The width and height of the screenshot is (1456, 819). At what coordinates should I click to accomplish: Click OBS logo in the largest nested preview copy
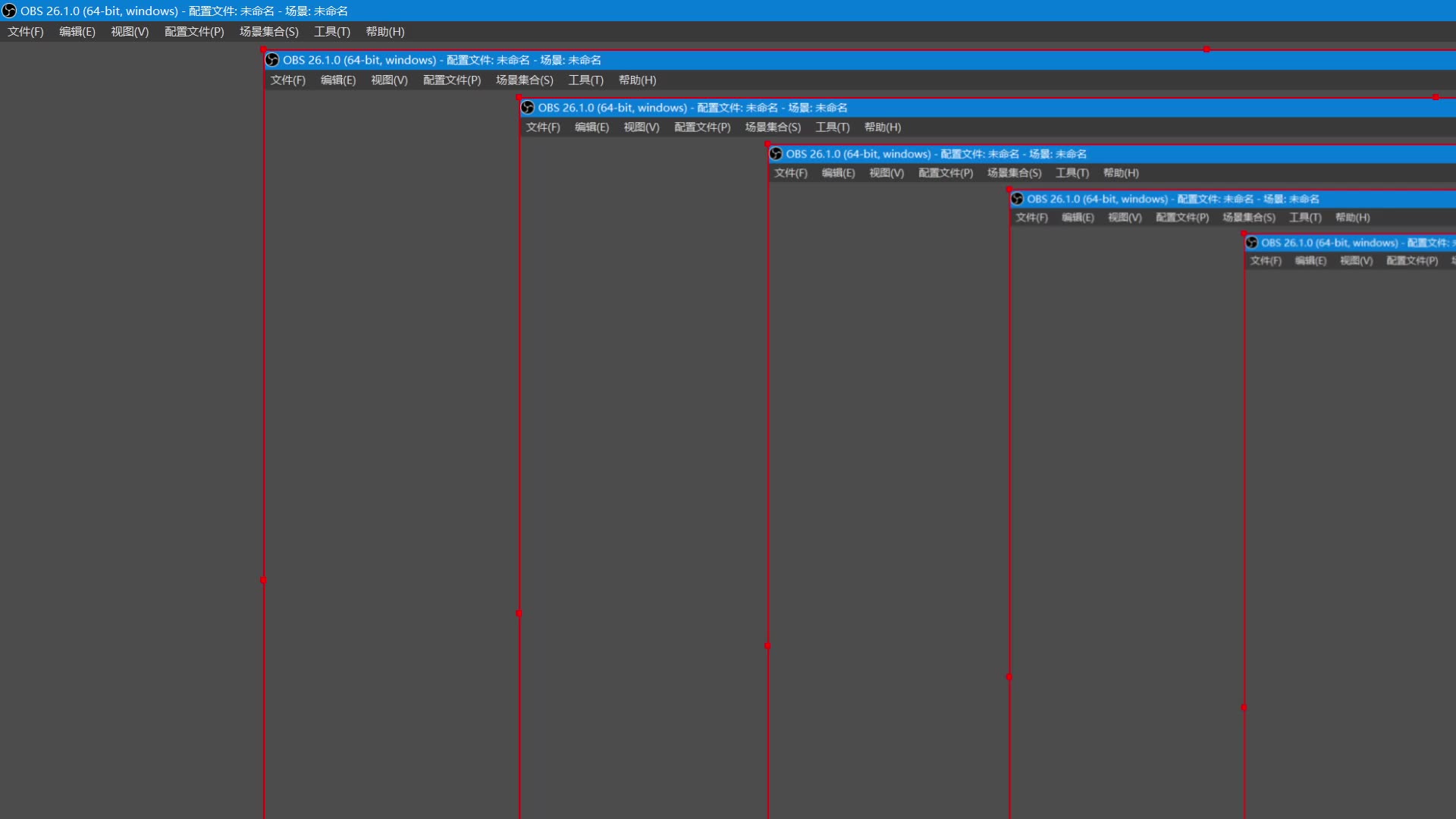pos(271,60)
